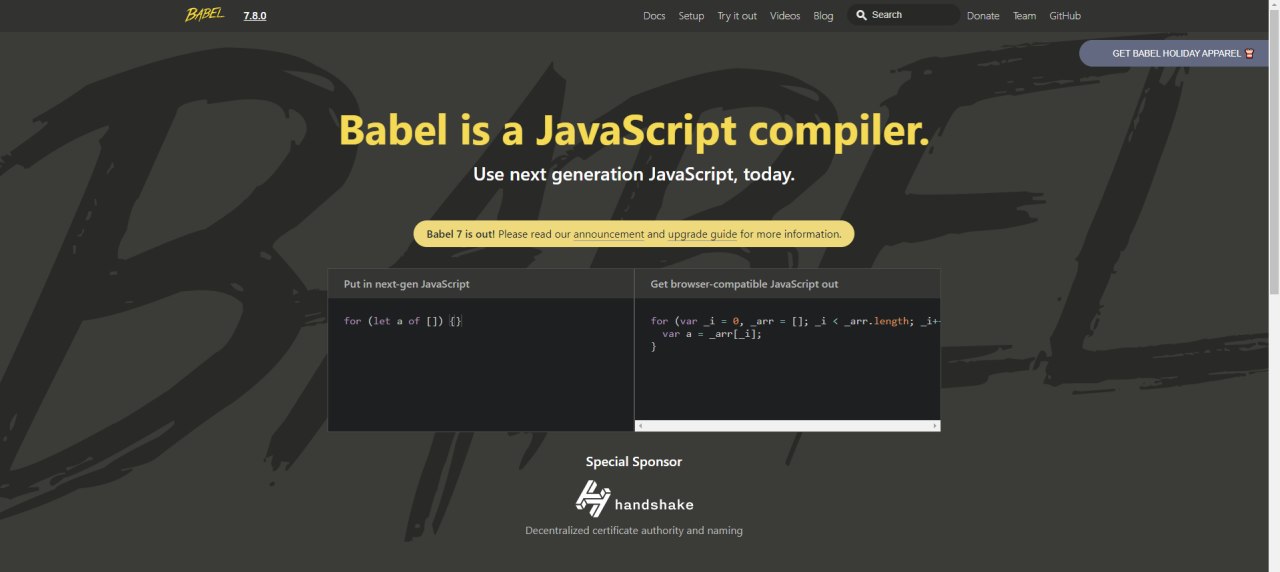Click the right arrow of the output scrollbar
Screen dimensions: 1280x572
click(935, 426)
